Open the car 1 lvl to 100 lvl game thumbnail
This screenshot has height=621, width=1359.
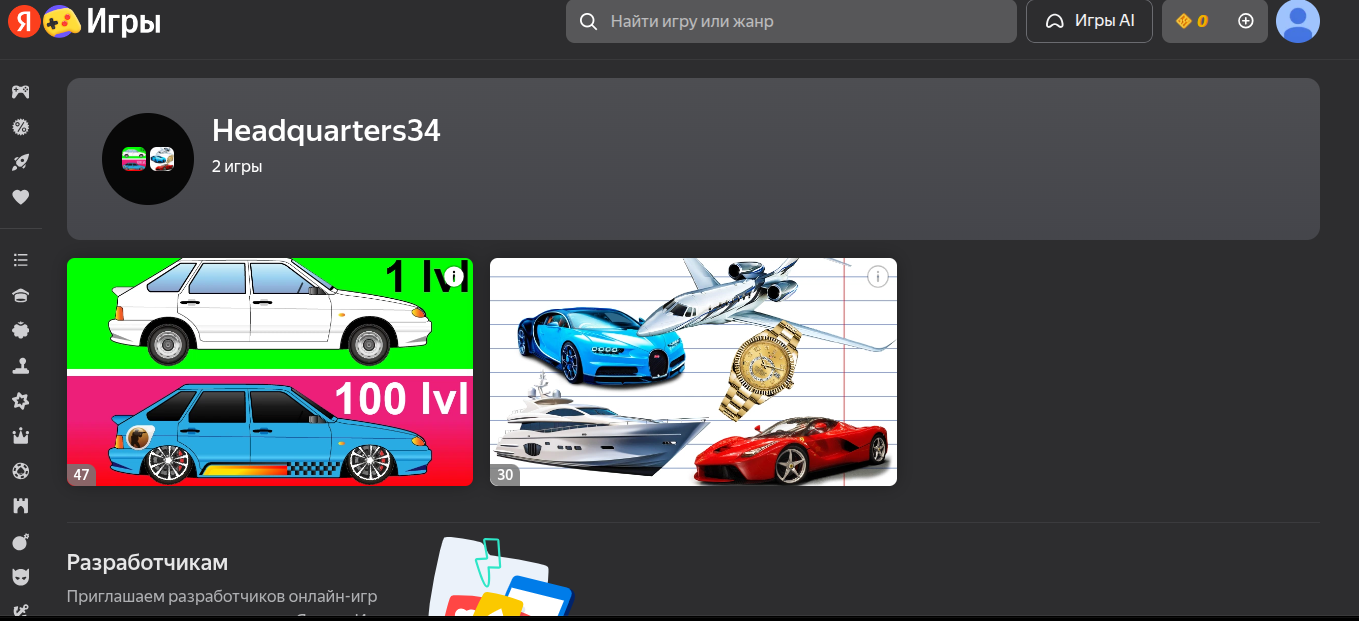[270, 372]
